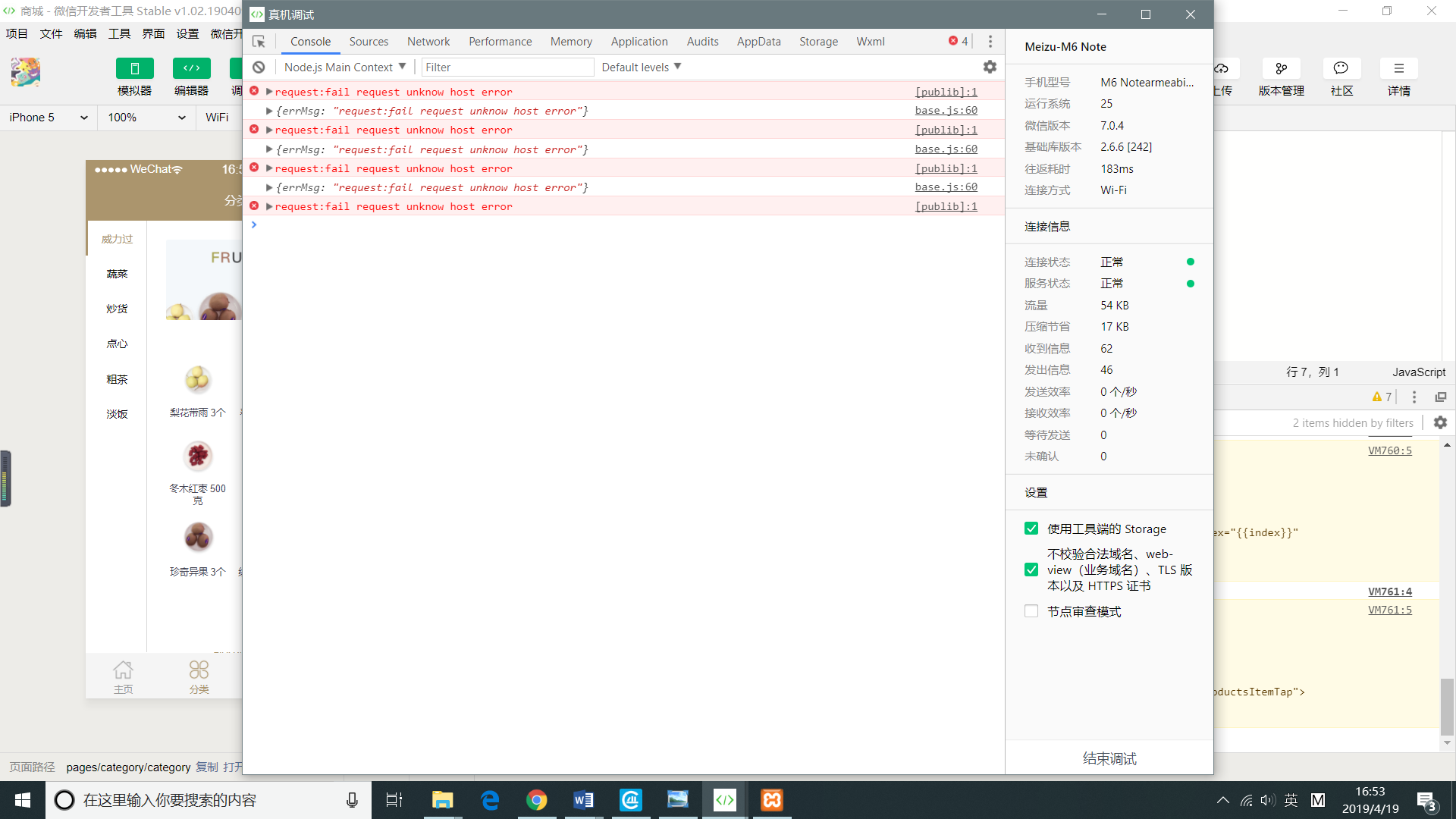Image resolution: width=1456 pixels, height=819 pixels.
Task: Open action center notifications icon
Action: click(1426, 801)
